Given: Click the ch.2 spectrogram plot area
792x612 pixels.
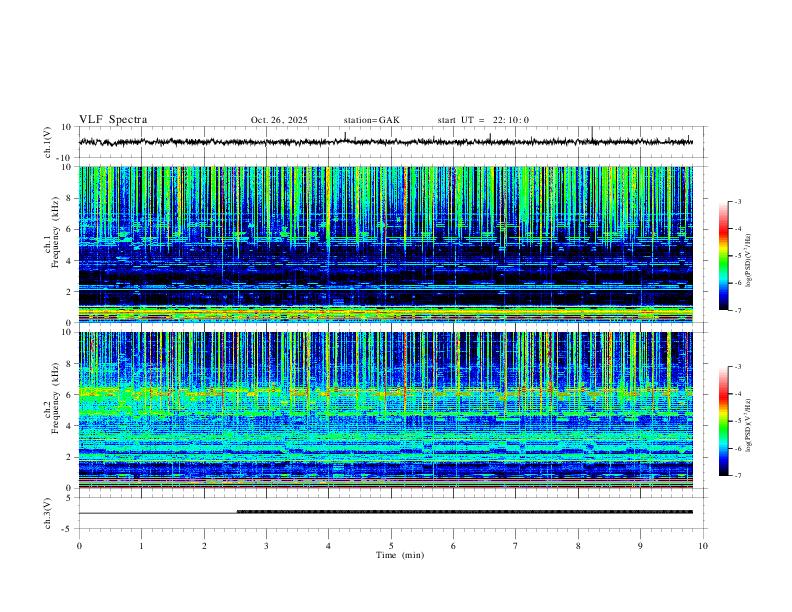Looking at the screenshot, I should tap(386, 410).
